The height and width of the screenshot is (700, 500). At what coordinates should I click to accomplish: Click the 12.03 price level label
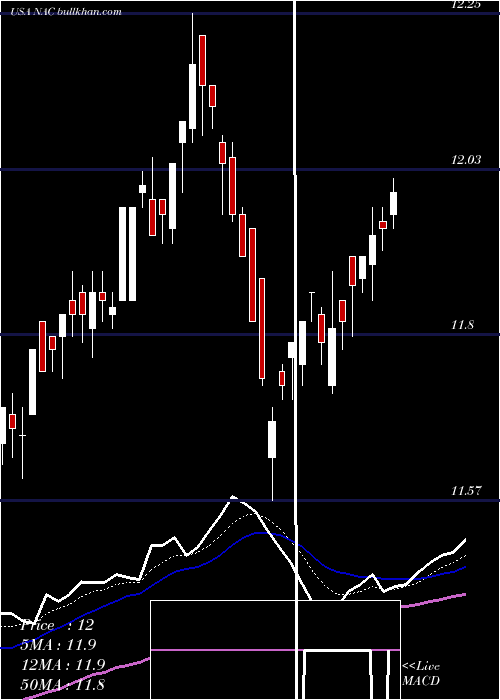[466, 160]
